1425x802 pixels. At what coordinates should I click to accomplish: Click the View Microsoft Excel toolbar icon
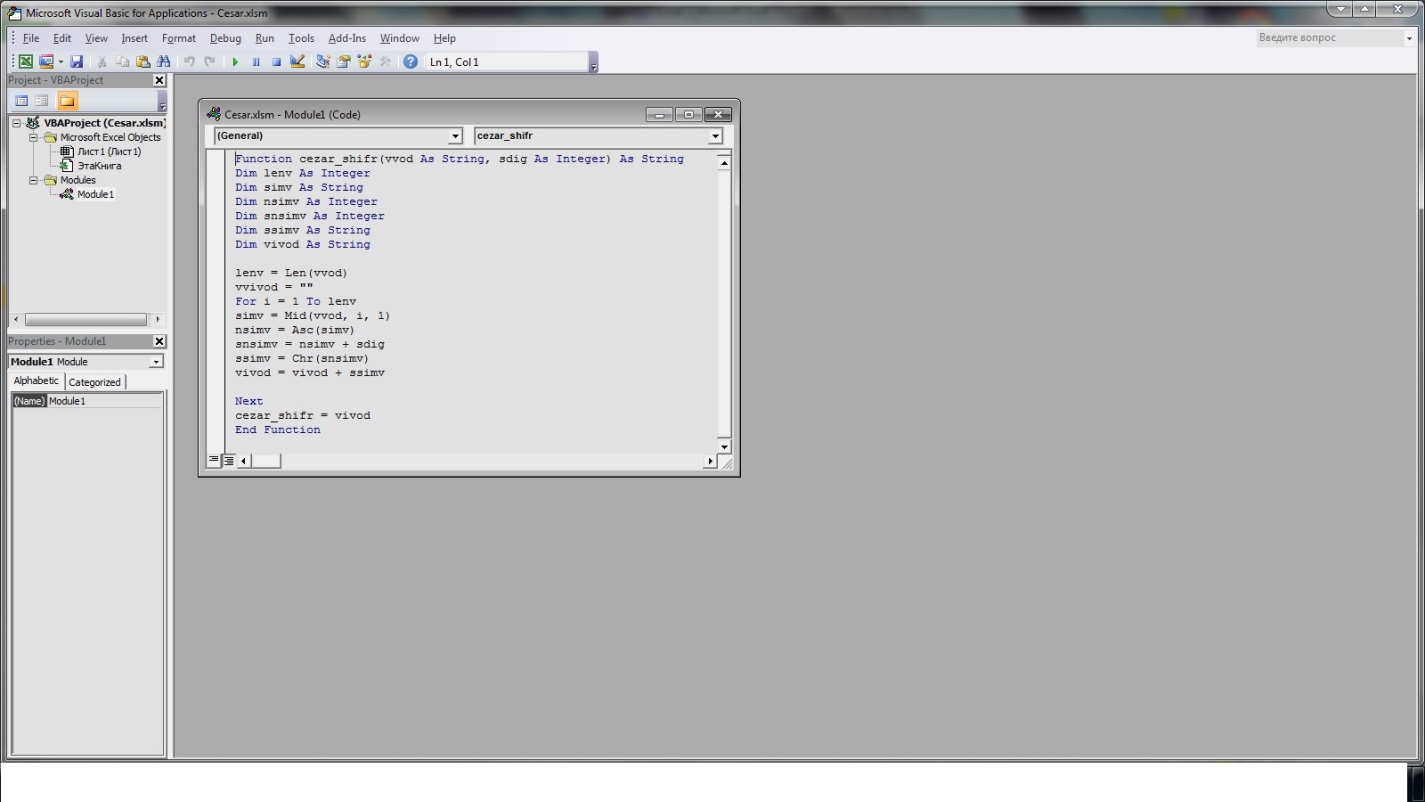point(26,62)
